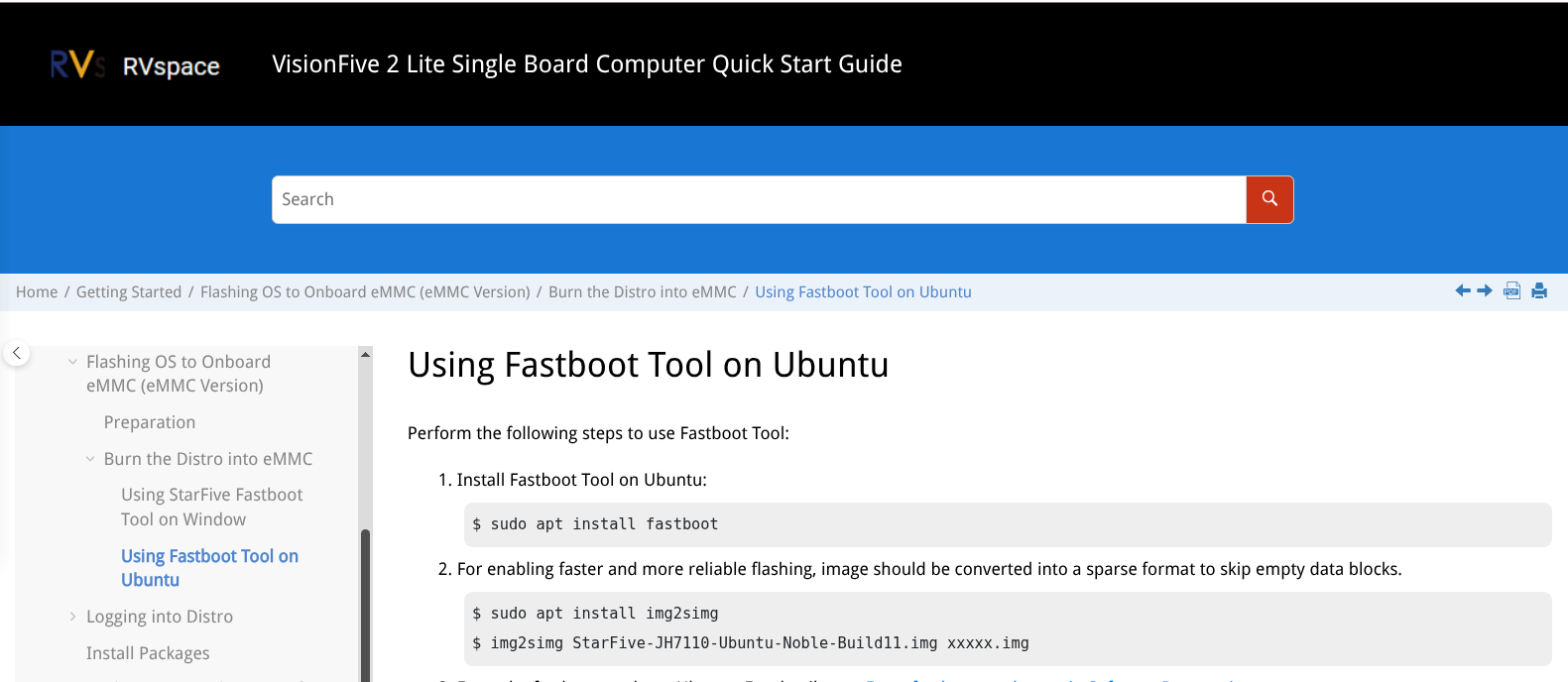The image size is (1568, 682).
Task: Go to the next topic arrow
Action: 1485,290
